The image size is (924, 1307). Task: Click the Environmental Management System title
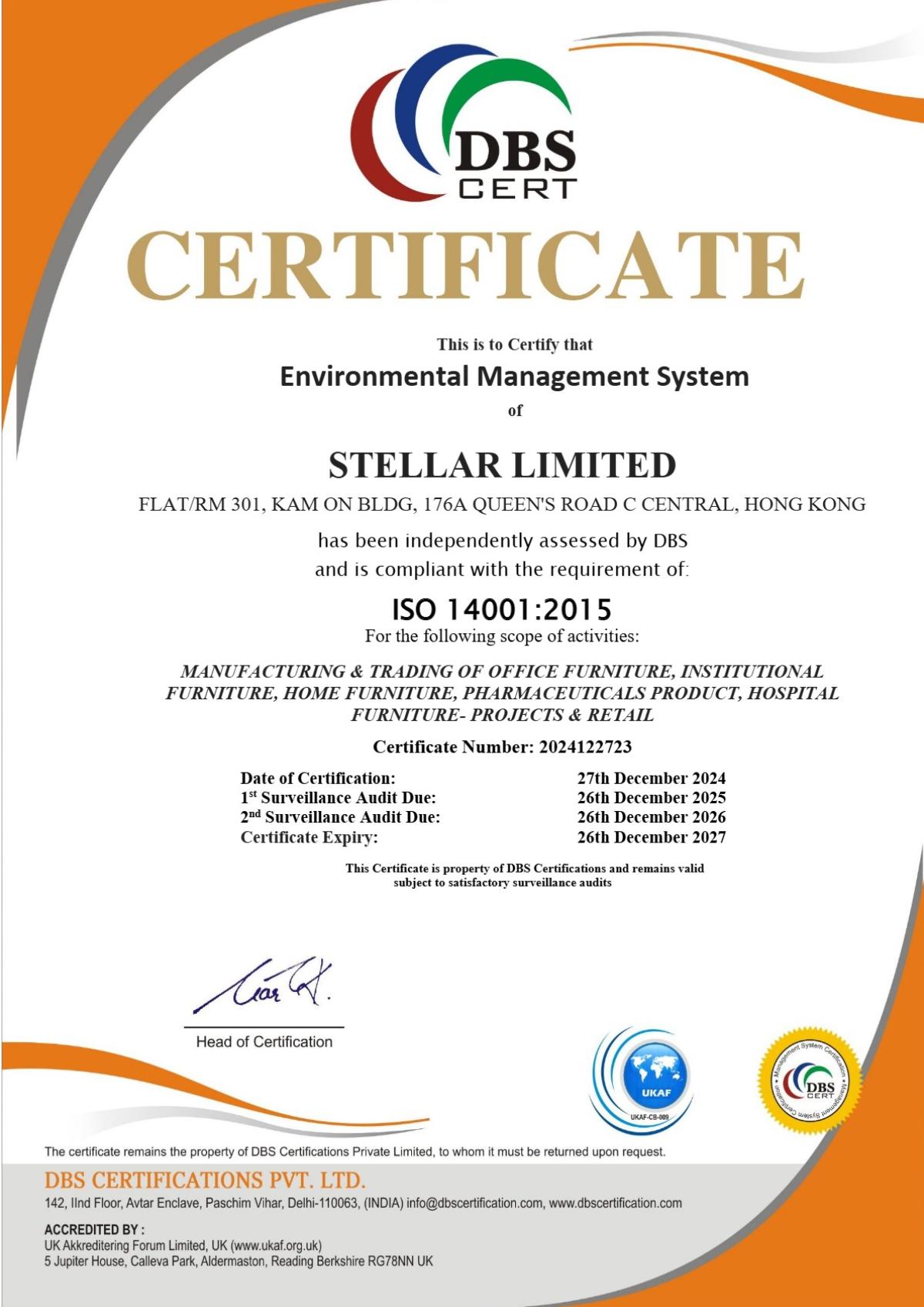pos(514,377)
